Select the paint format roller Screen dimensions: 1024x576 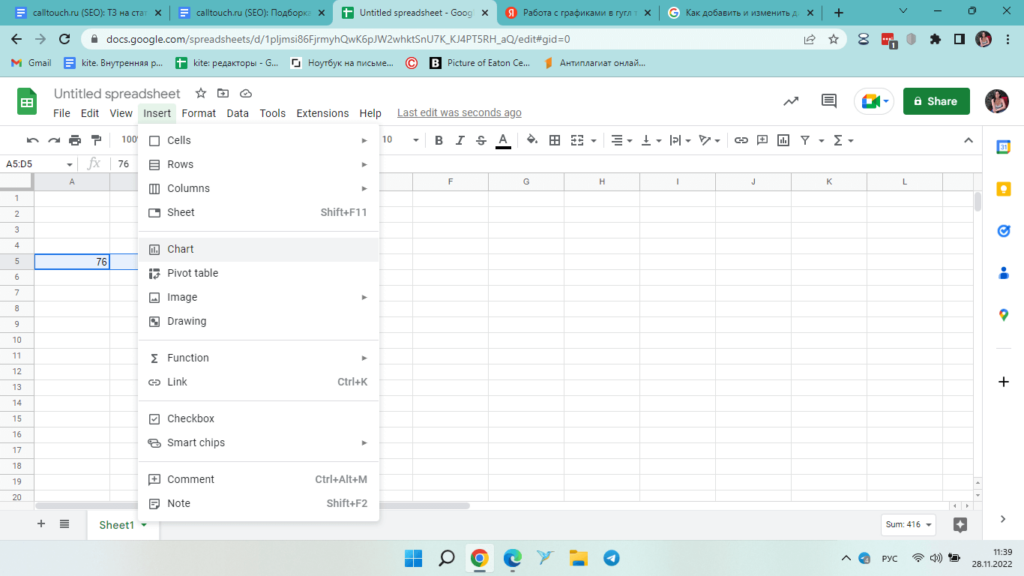point(96,140)
